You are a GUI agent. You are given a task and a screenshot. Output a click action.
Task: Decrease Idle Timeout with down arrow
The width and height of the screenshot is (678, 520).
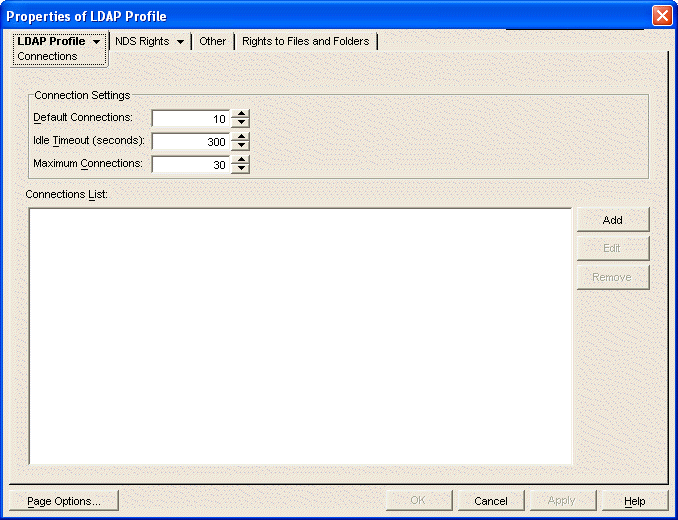click(x=240, y=146)
